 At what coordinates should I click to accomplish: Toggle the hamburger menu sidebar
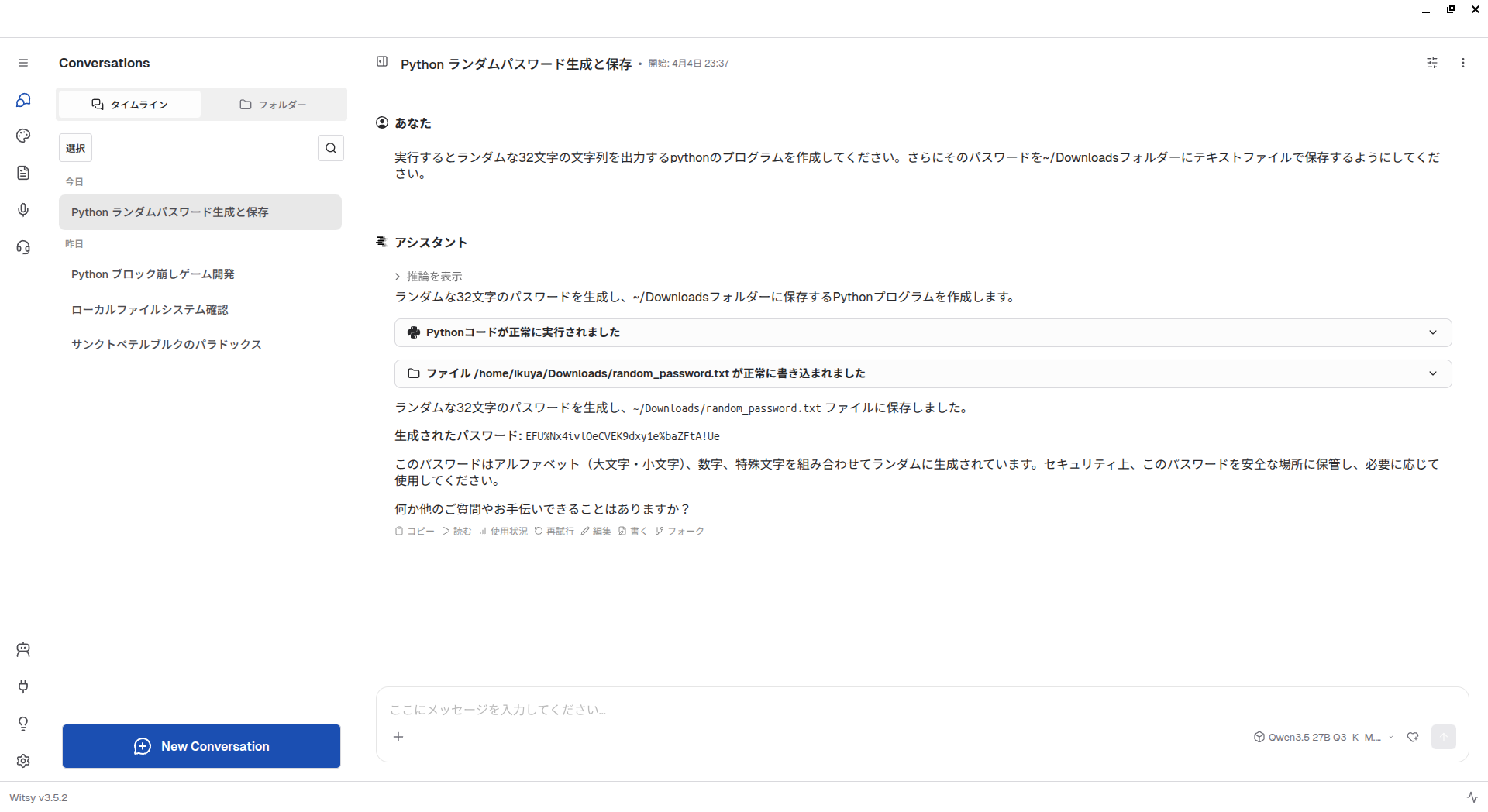tap(23, 63)
